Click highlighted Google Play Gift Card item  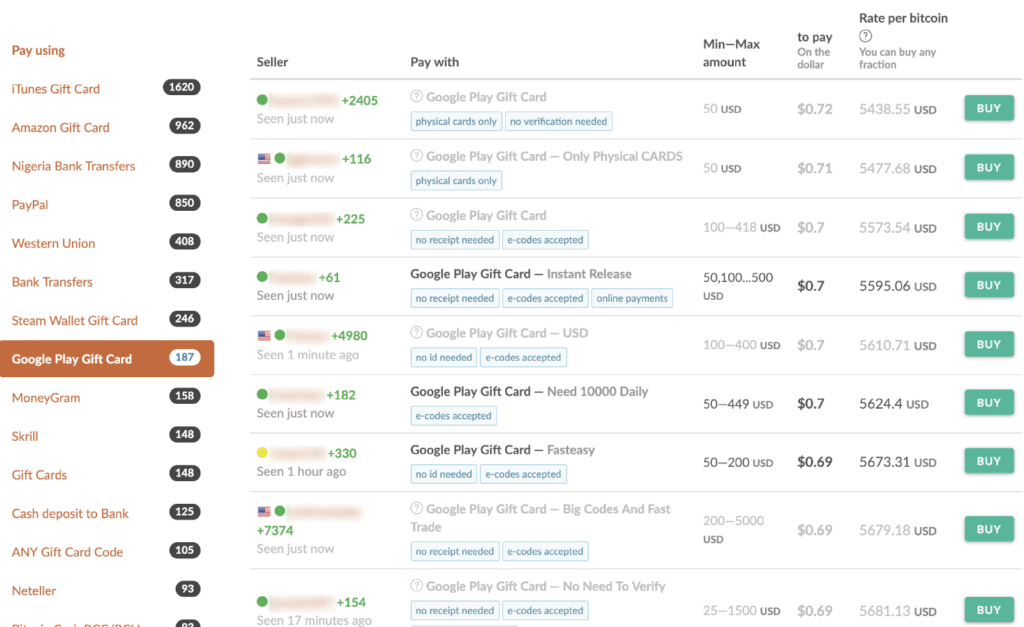click(x=107, y=359)
